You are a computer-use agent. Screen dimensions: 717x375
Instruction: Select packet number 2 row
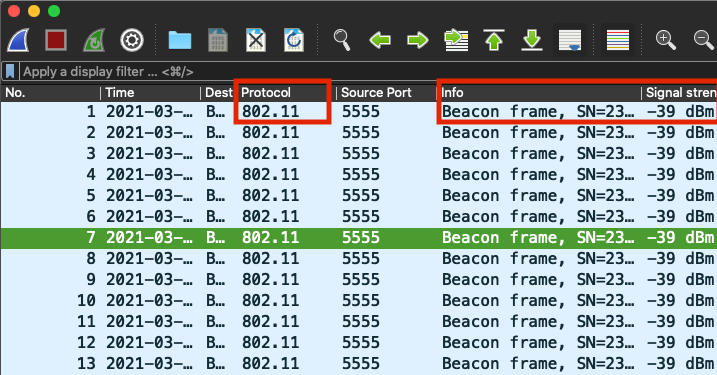pos(358,133)
